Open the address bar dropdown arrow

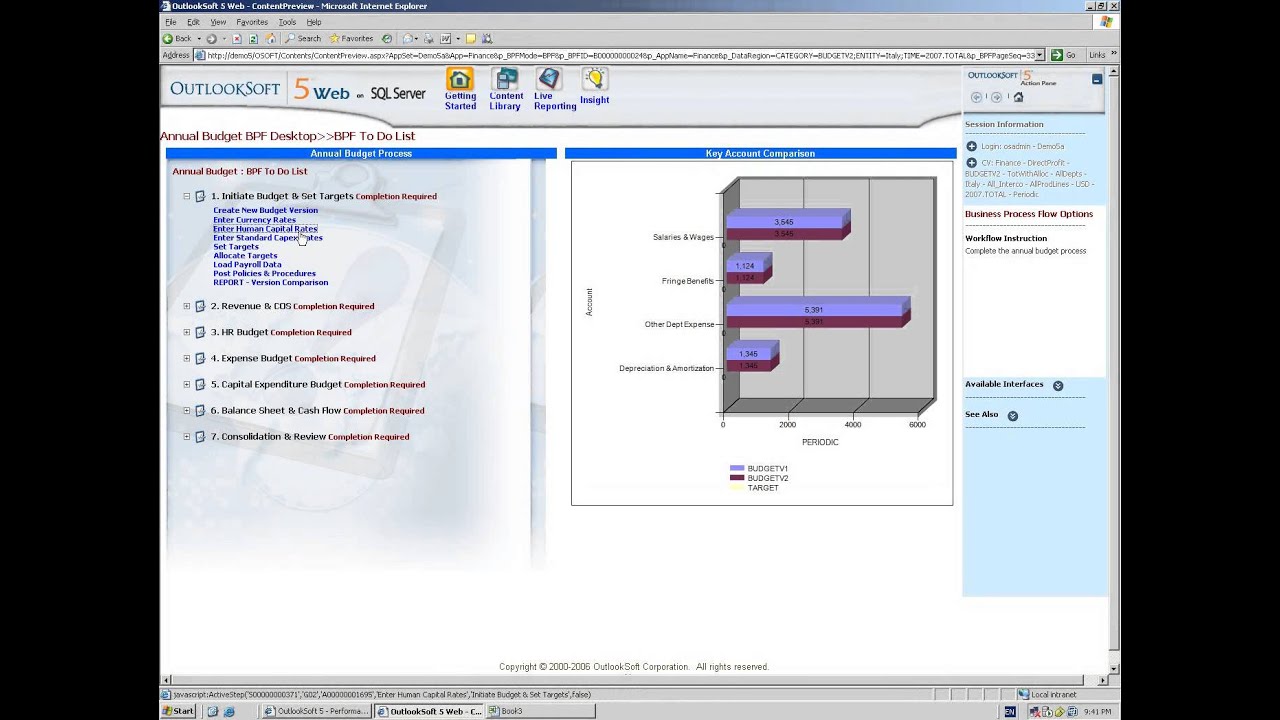point(1039,55)
